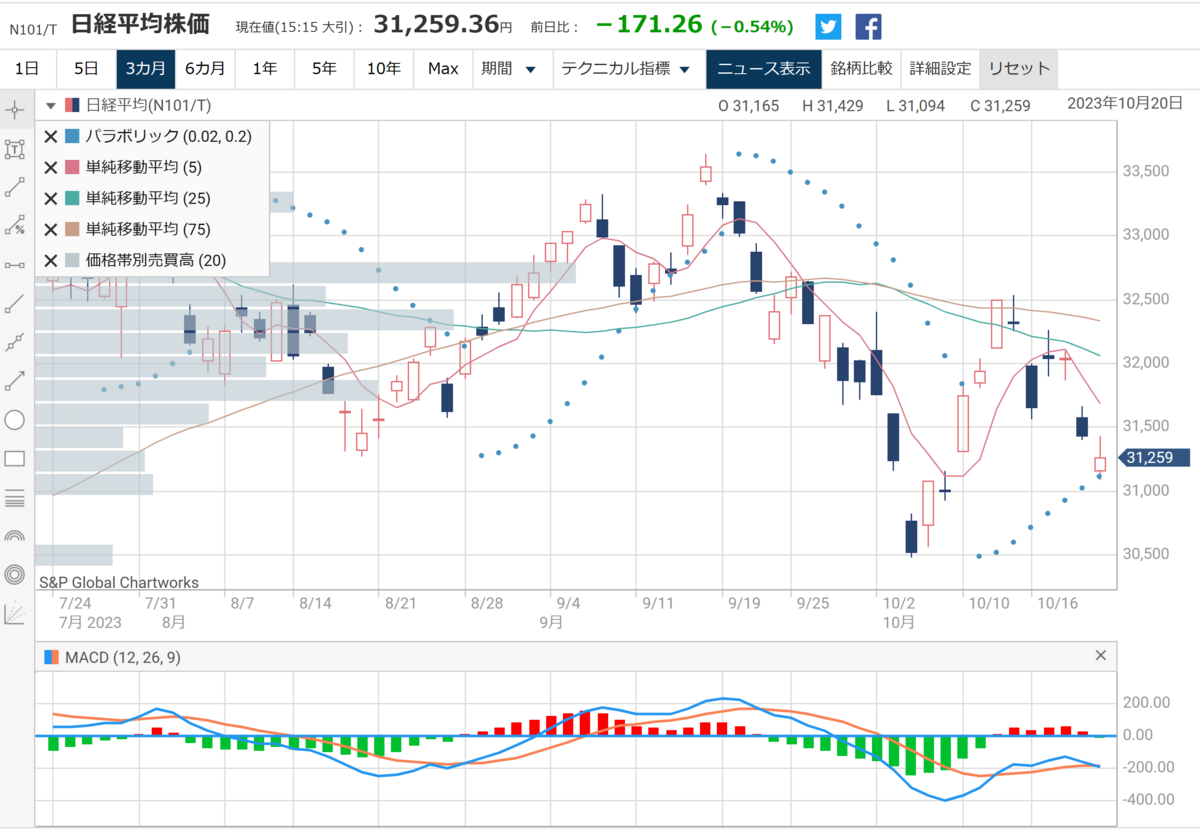Click the 10/16 date axis label
Screen dimensions: 1200x831
pyautogui.click(x=1058, y=603)
